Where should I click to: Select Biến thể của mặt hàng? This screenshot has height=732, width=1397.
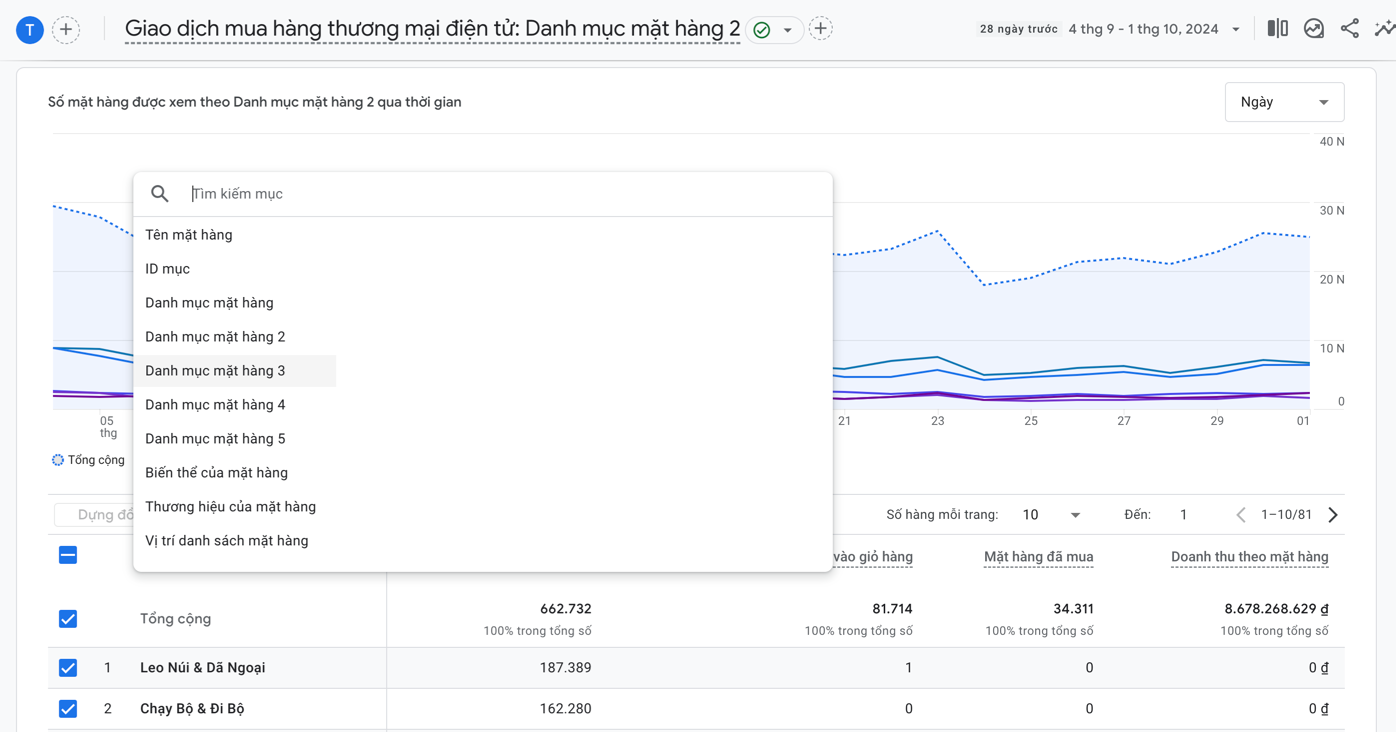tap(216, 473)
